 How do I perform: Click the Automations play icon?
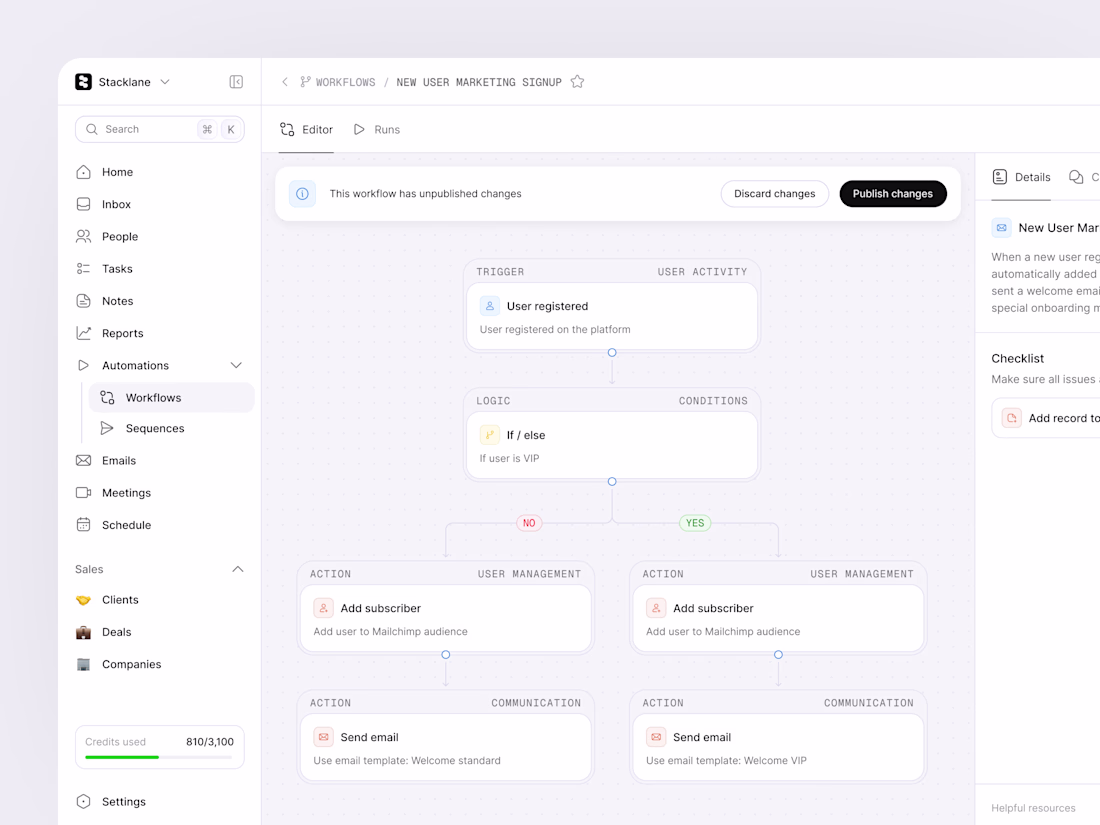[x=83, y=365]
